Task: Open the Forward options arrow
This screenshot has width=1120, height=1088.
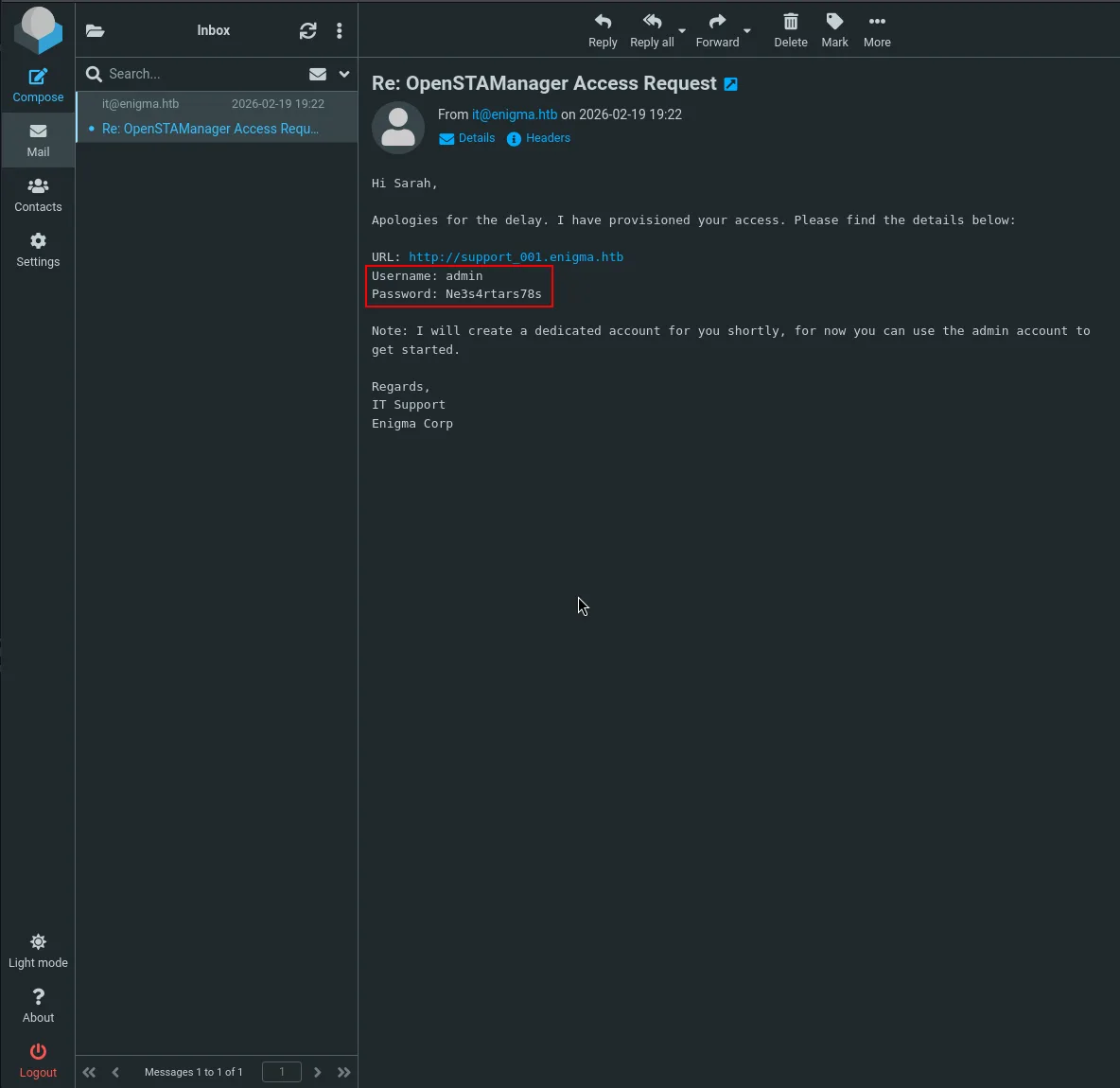Action: [747, 30]
